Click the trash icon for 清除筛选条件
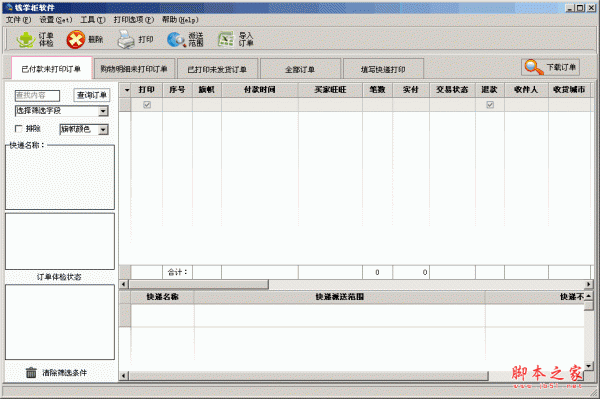 coord(31,372)
